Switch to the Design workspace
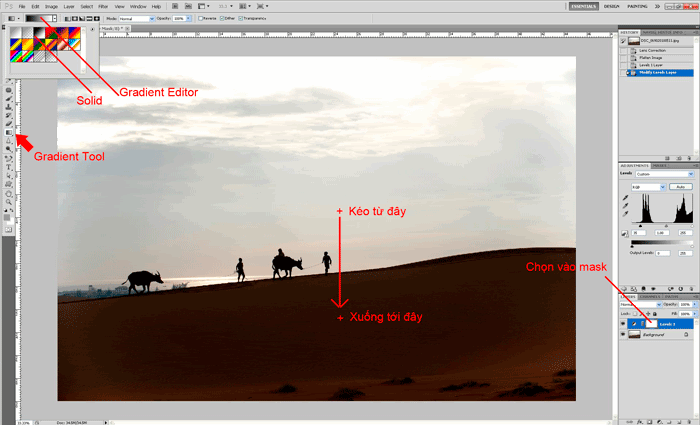Viewport: 700px width, 425px height. tap(611, 6)
